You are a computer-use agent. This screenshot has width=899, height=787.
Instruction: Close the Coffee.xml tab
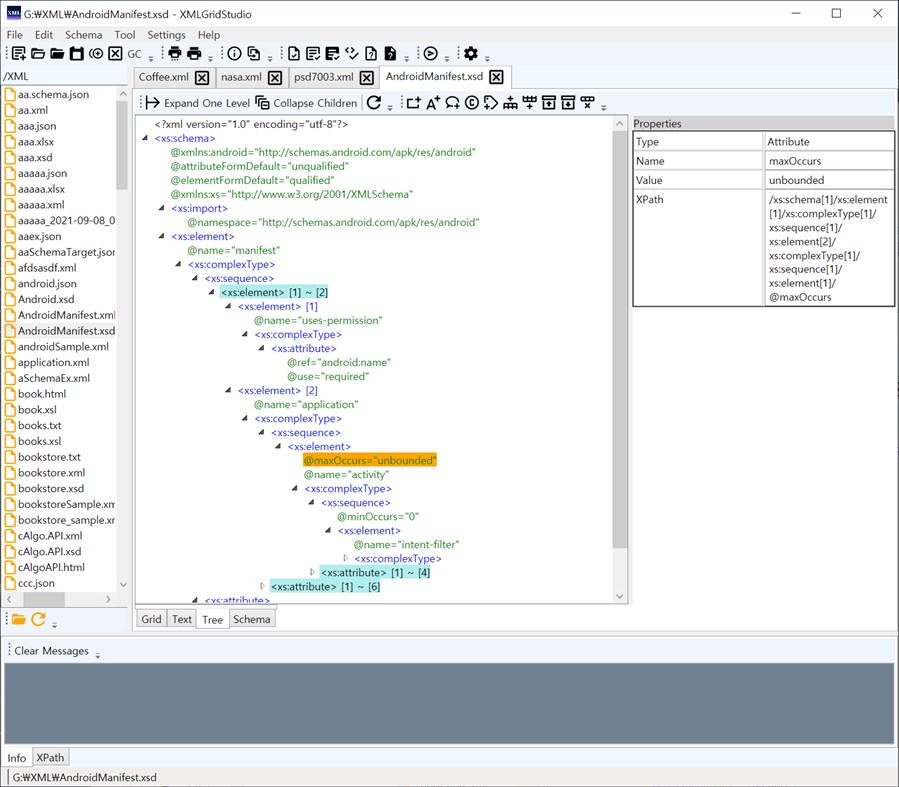pos(202,77)
